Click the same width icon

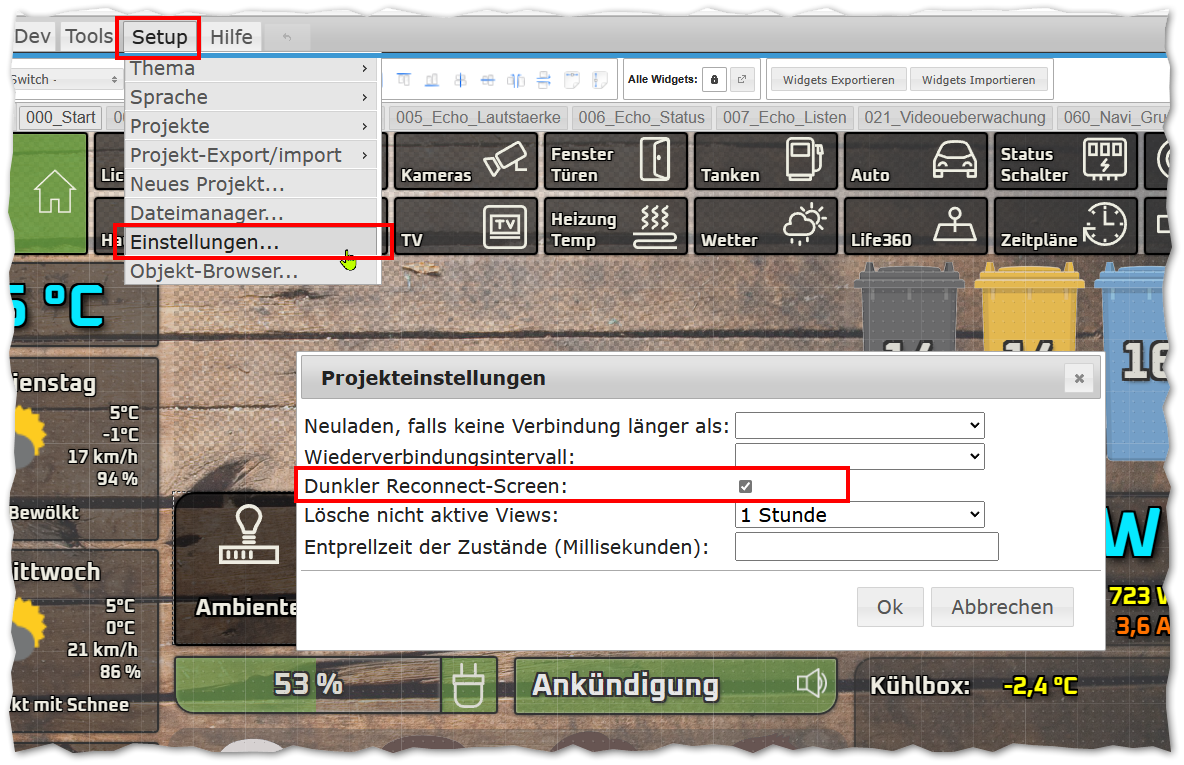(572, 79)
